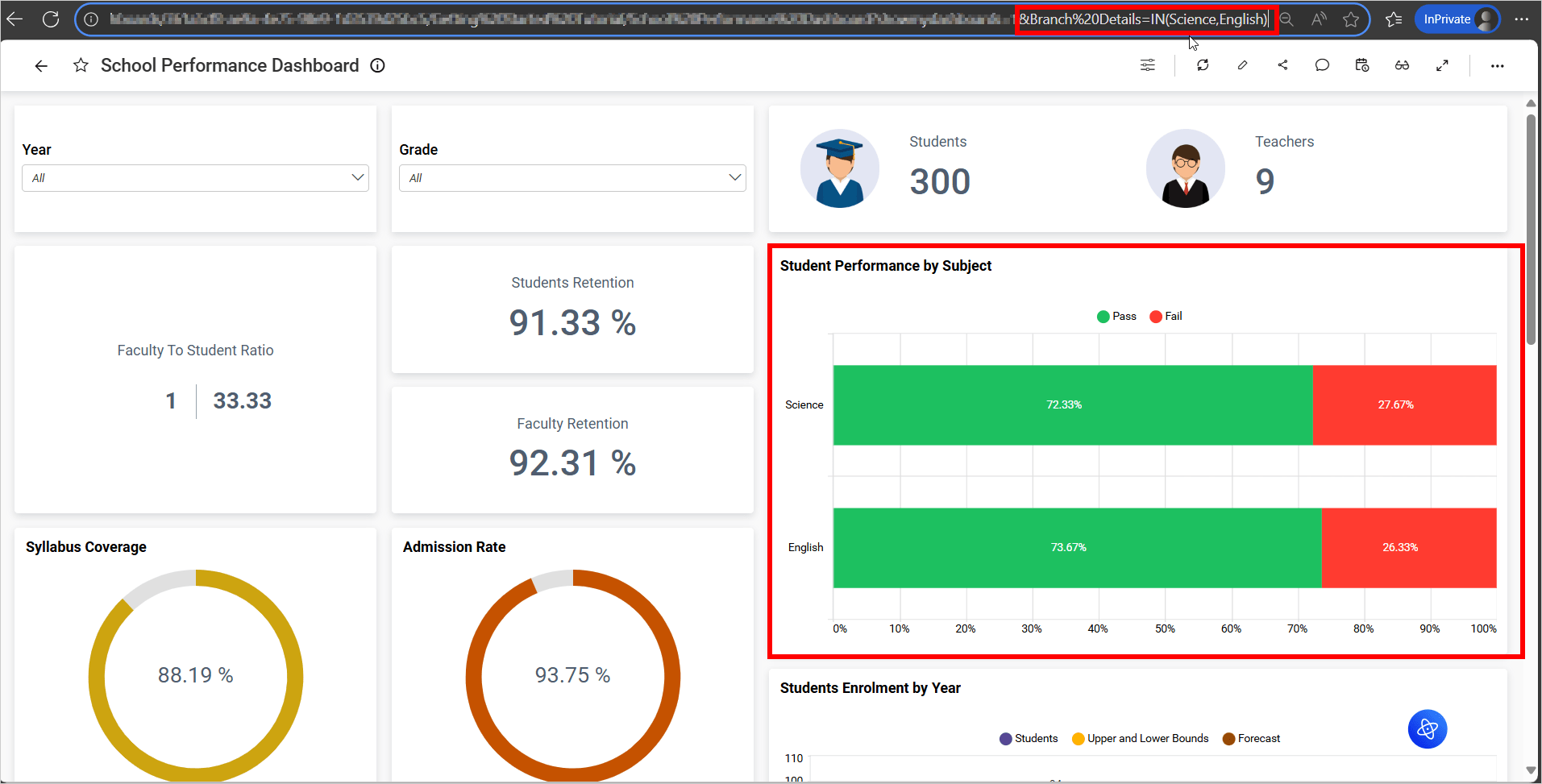Open the schedule calendar icon

point(1362,65)
